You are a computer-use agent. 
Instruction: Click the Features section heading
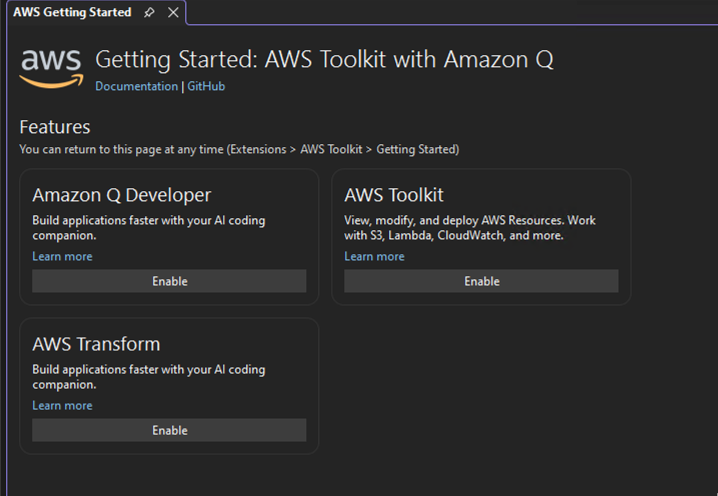pos(55,127)
